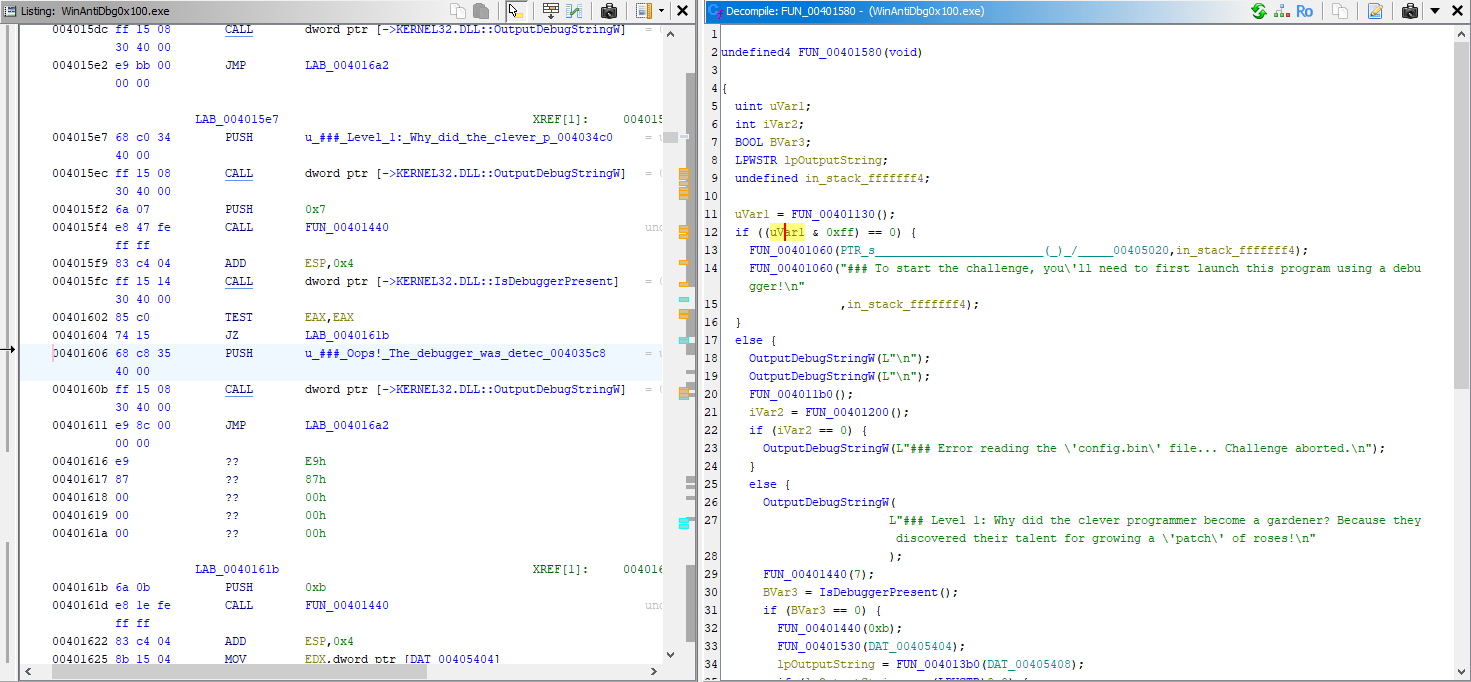Take a Decompile snapshot with camera icon

[x=1410, y=11]
